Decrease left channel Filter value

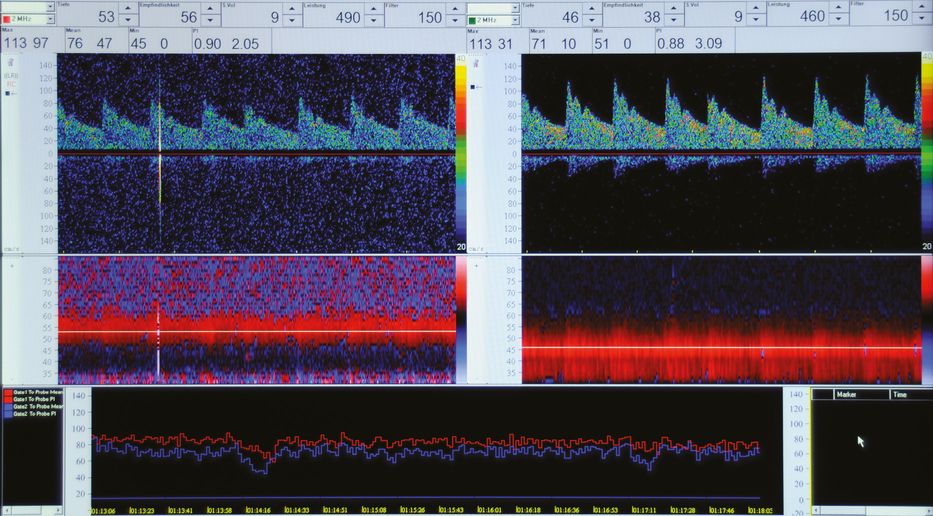tap(455, 21)
